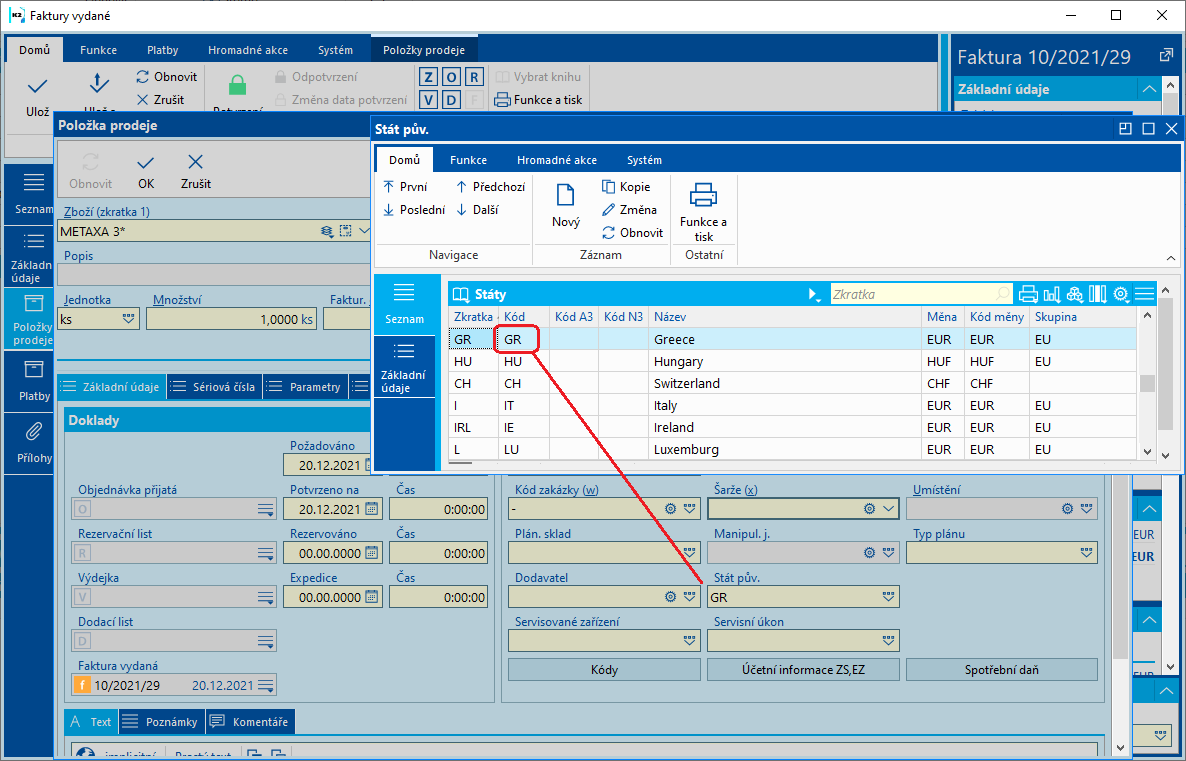Click the Kódy button

pyautogui.click(x=604, y=669)
